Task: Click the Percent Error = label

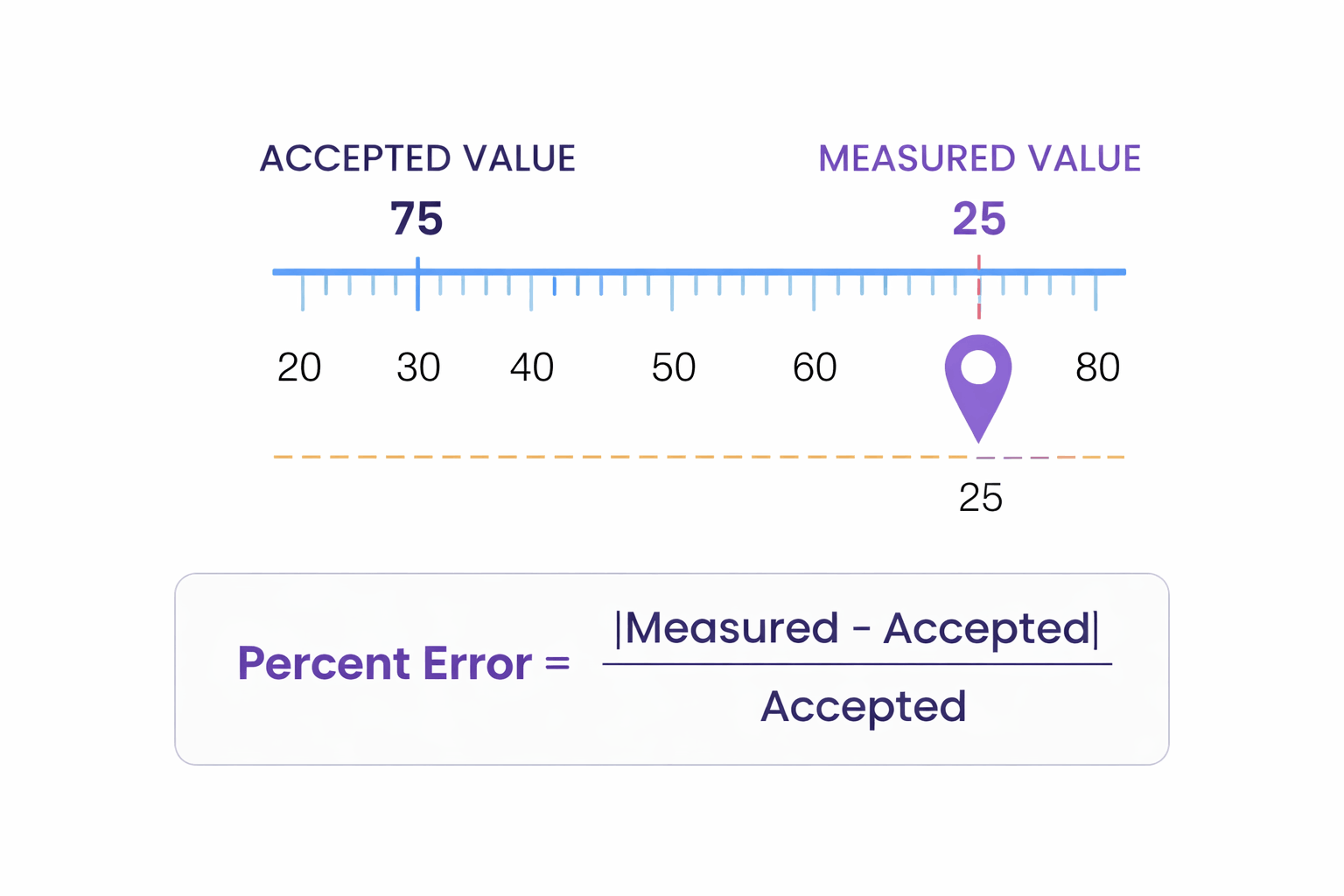Action: pyautogui.click(x=403, y=663)
